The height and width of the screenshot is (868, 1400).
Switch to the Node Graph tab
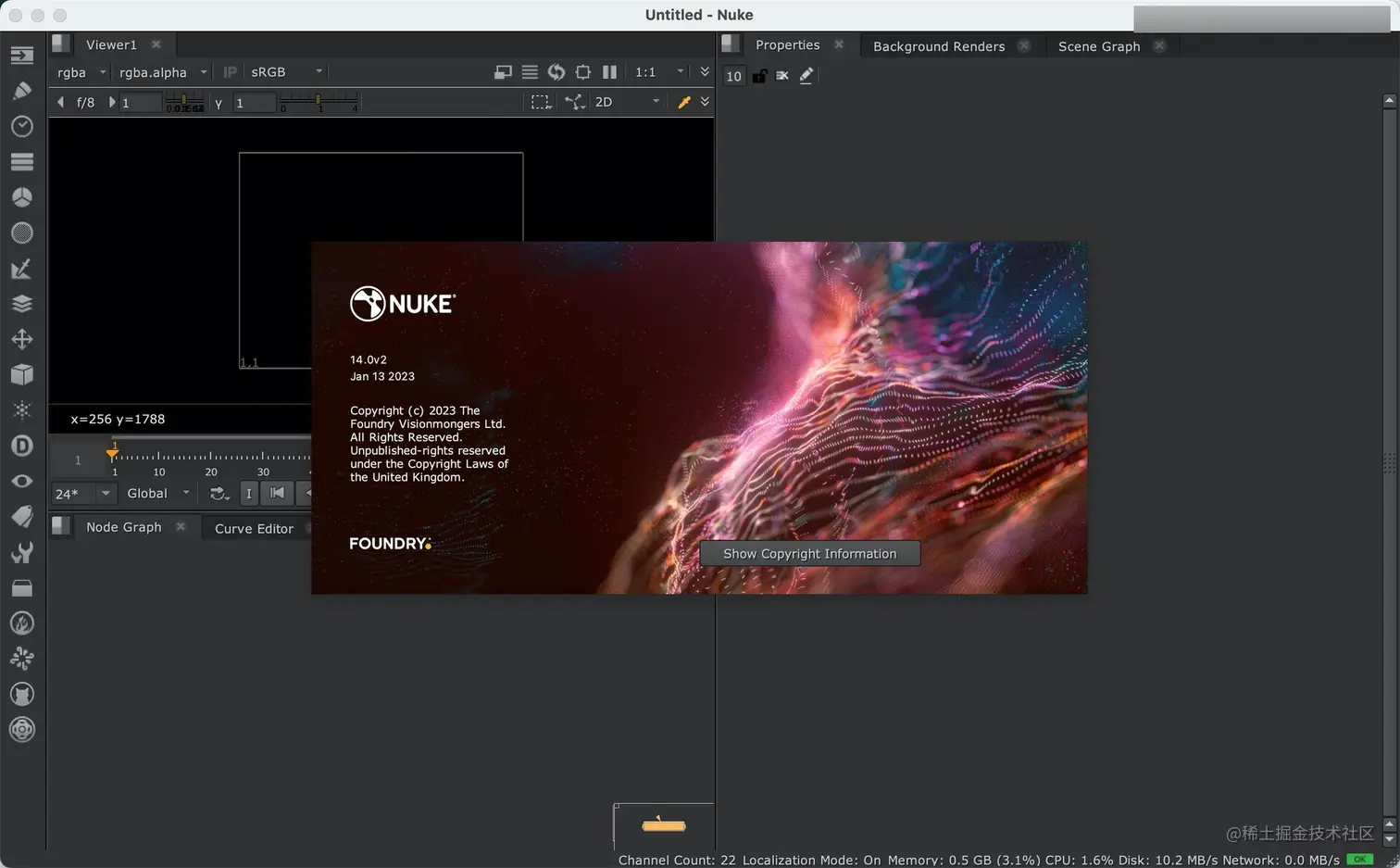[x=123, y=527]
